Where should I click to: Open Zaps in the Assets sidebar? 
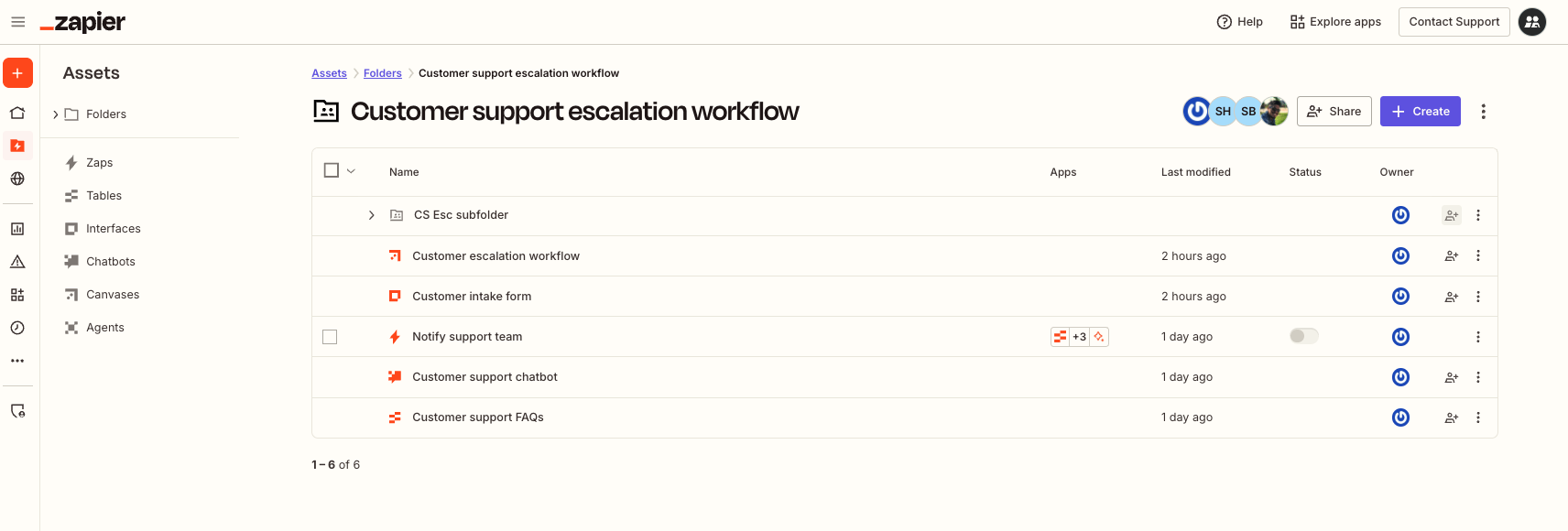point(99,163)
